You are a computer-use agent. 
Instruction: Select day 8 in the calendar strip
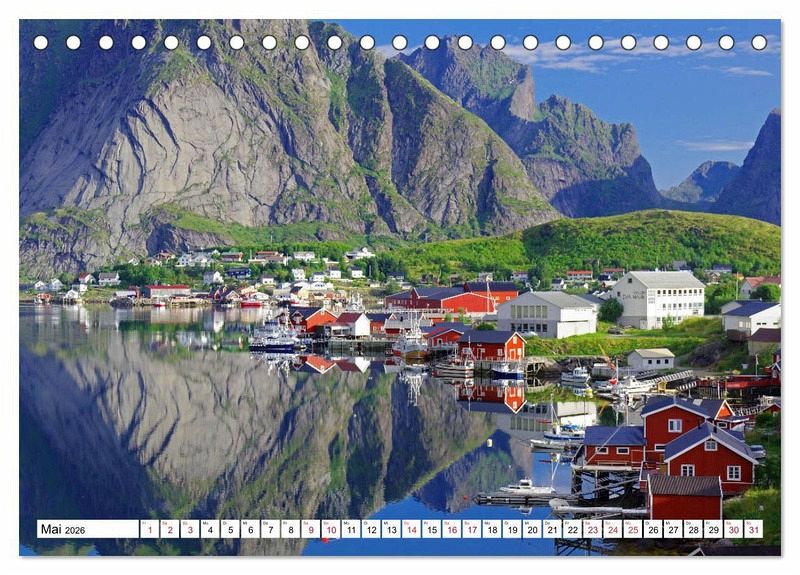point(291,529)
